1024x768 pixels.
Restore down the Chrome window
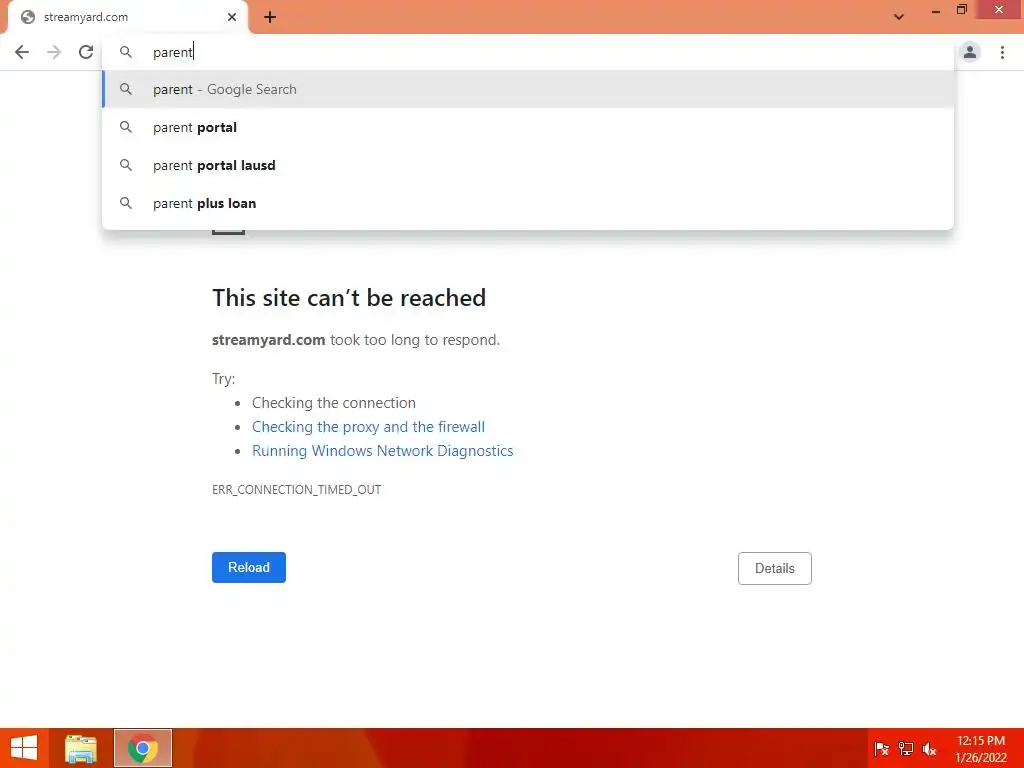962,10
